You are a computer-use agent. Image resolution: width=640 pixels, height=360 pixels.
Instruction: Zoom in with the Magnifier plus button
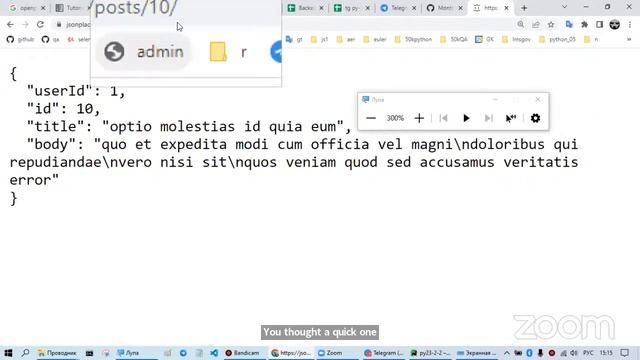(419, 118)
